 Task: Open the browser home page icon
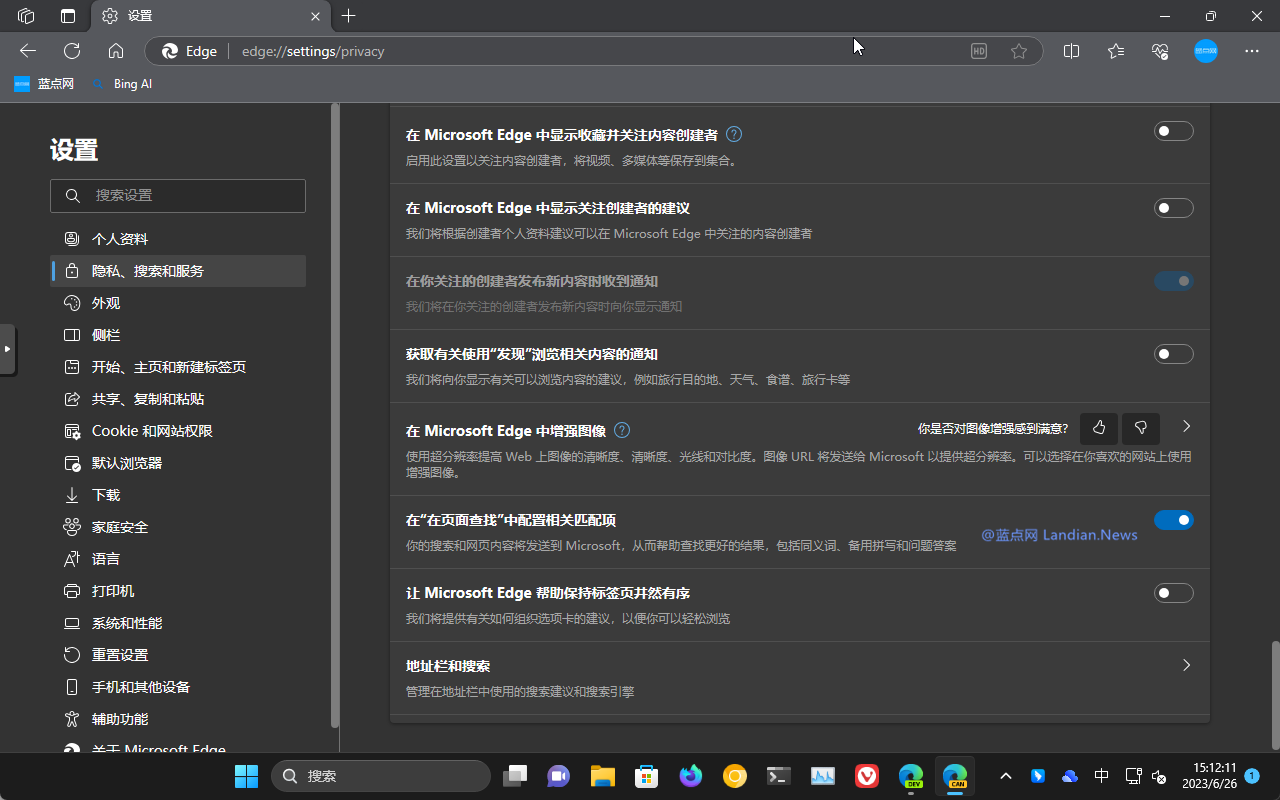coord(116,51)
